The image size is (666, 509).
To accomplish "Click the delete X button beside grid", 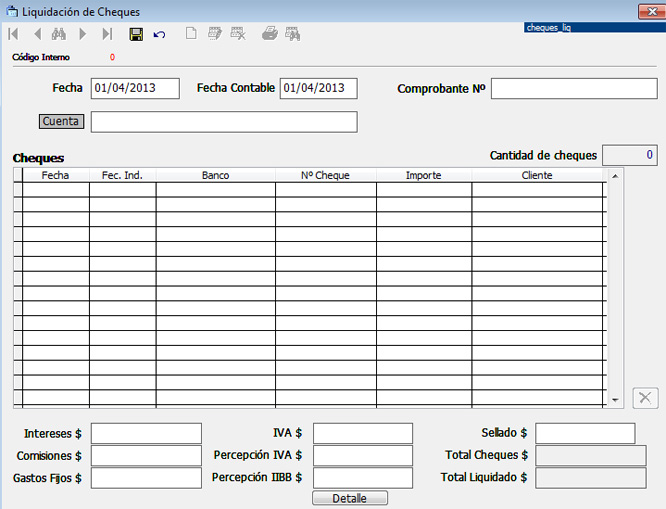I will (x=645, y=397).
